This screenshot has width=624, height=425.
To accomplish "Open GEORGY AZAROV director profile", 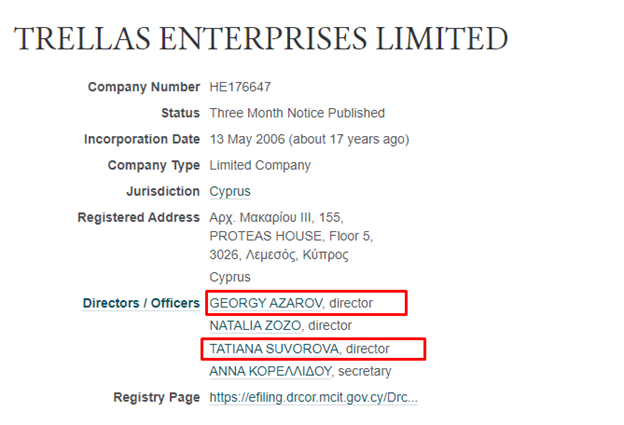I will (266, 303).
